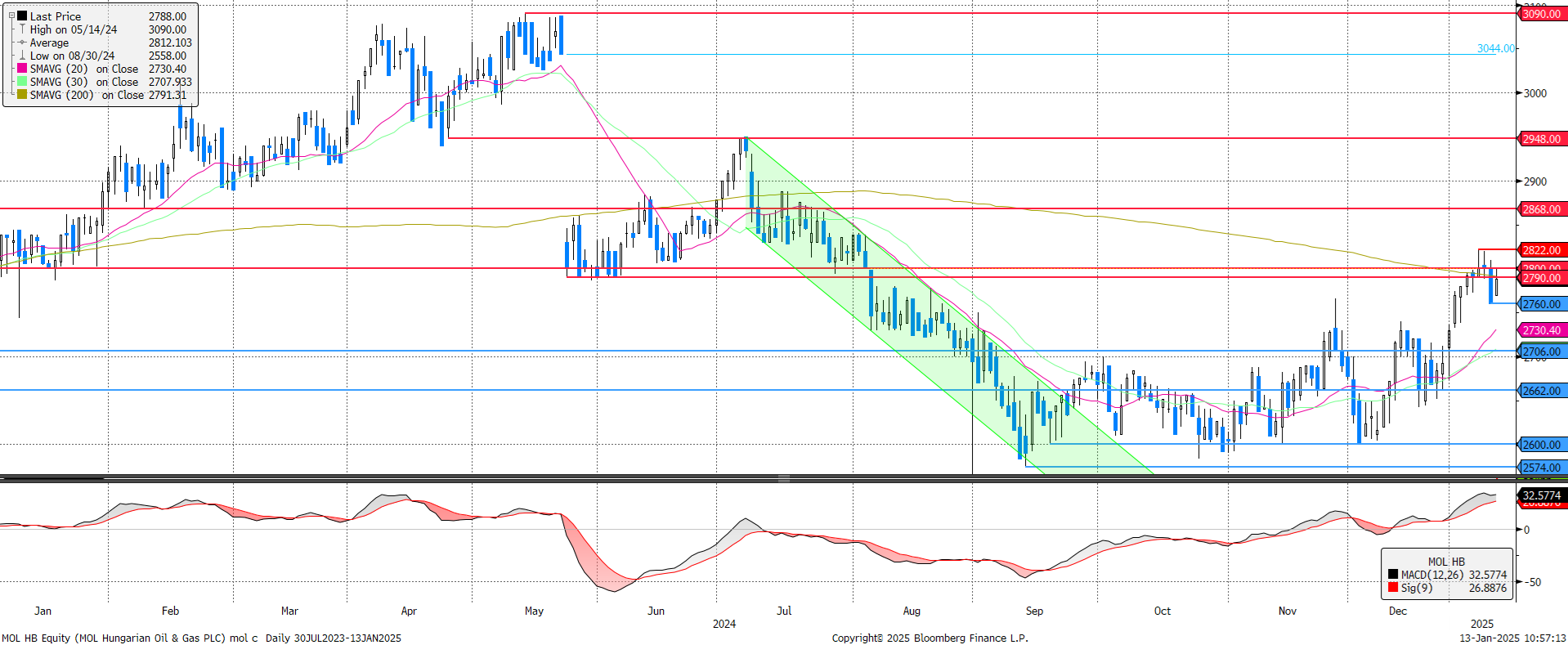Select 'SMAVG (20) on Close' label
This screenshot has width=1568, height=645.
pos(84,69)
